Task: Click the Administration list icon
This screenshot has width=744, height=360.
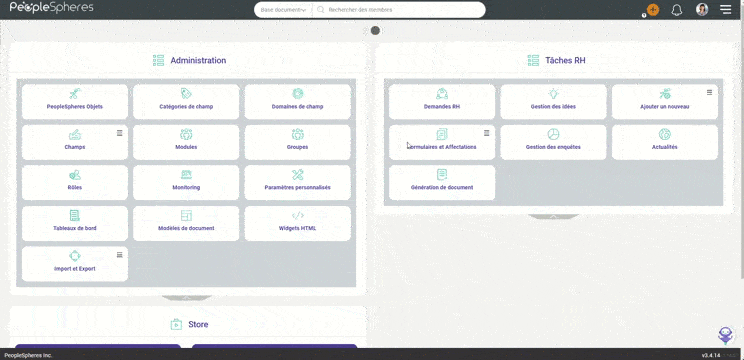Action: (158, 60)
